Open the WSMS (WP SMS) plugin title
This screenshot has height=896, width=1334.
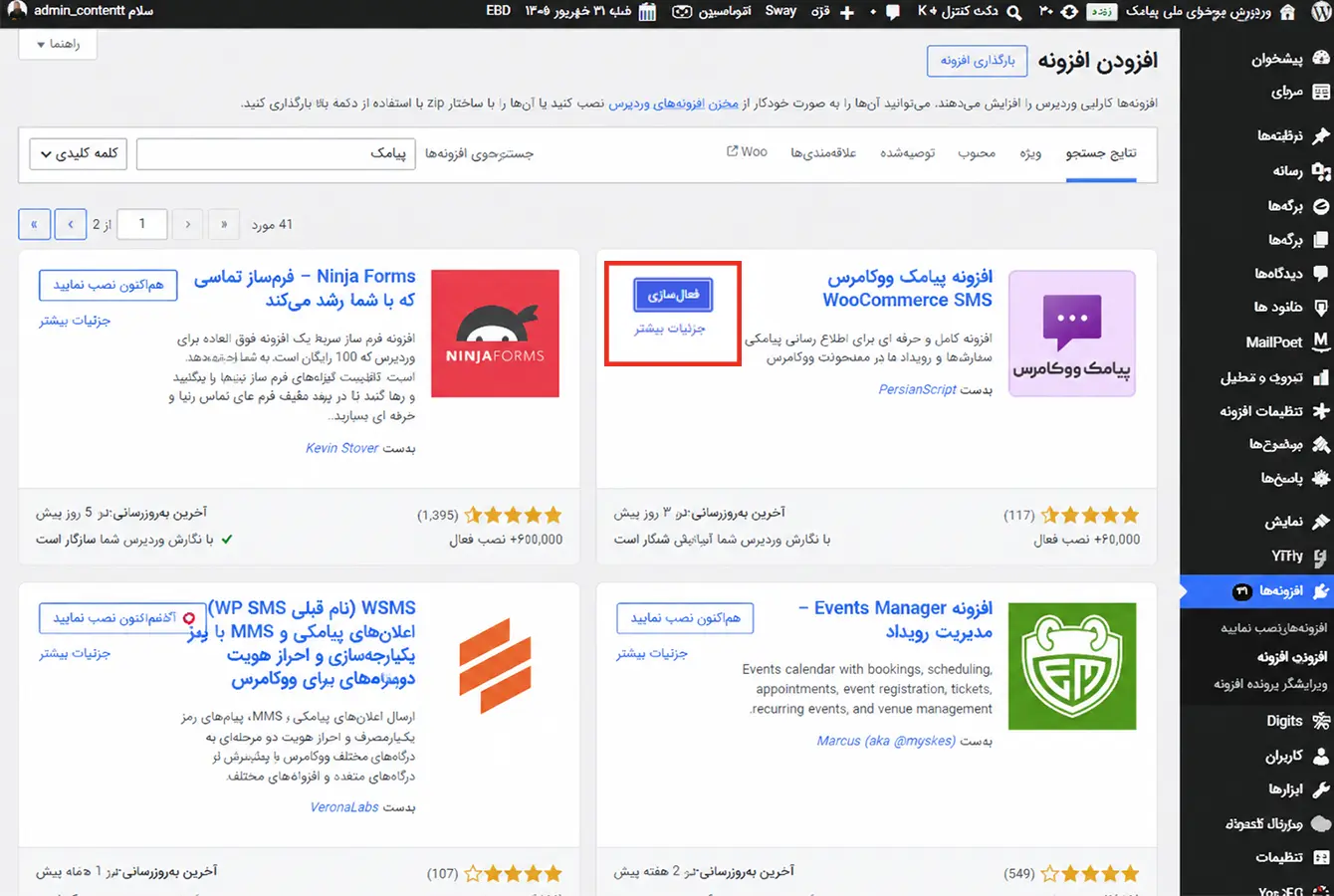303,643
